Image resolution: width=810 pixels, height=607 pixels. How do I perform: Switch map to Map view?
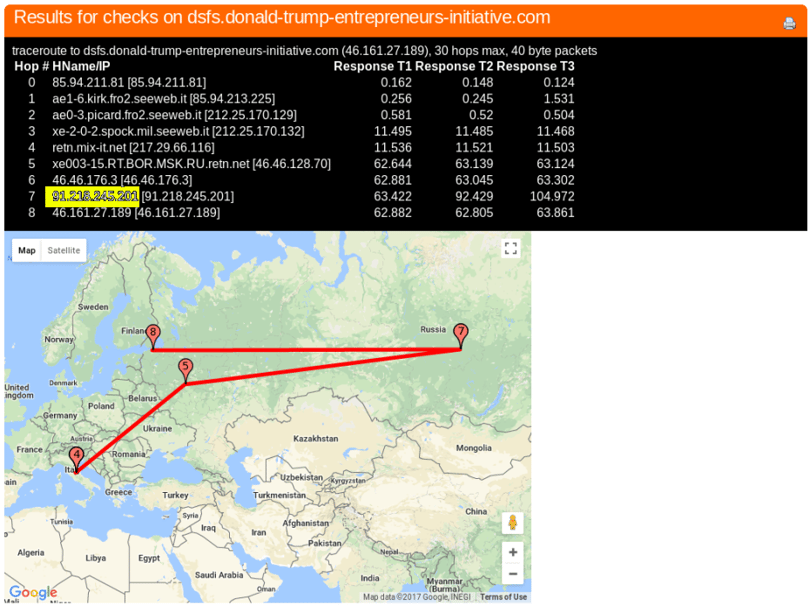tap(27, 251)
